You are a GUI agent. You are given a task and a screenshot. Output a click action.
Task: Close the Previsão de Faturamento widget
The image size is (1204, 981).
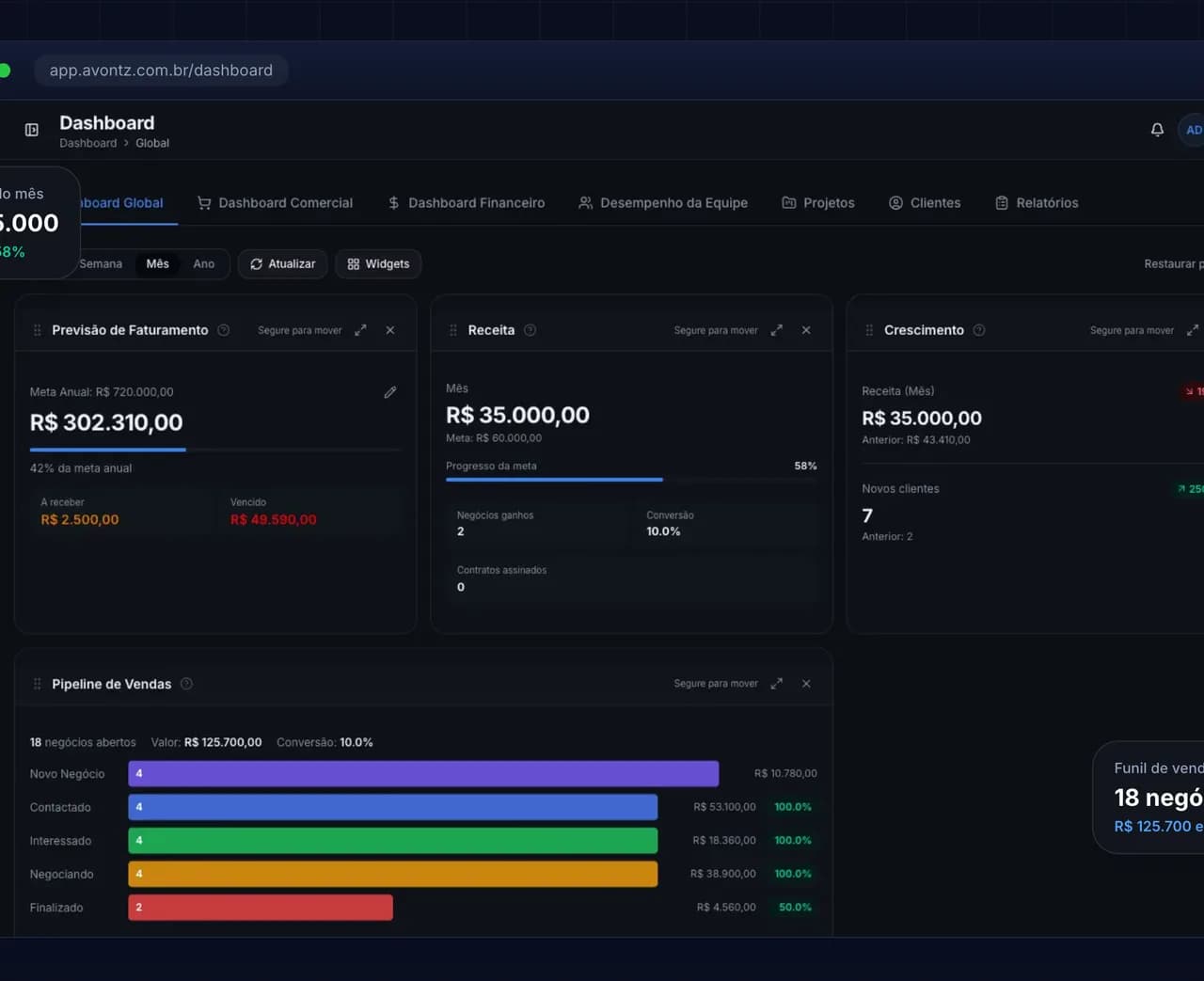[x=390, y=330]
